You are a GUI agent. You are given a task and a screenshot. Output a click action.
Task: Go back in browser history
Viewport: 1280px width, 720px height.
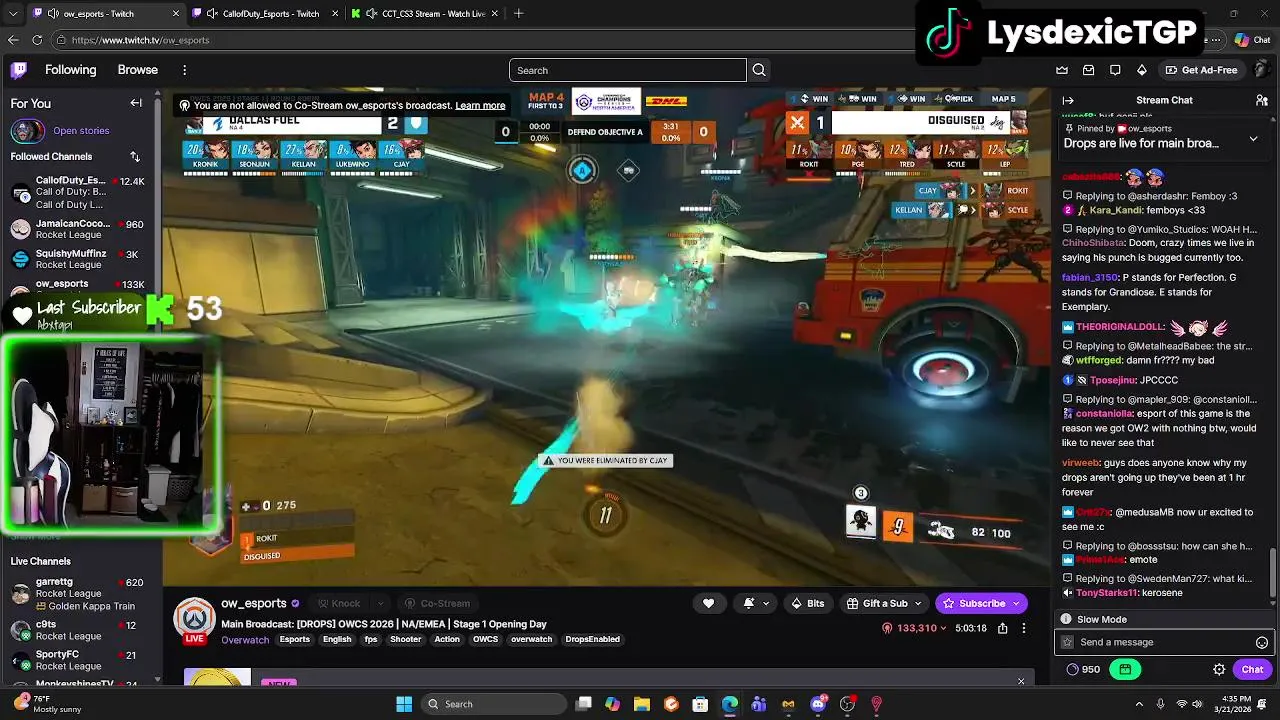(12, 40)
